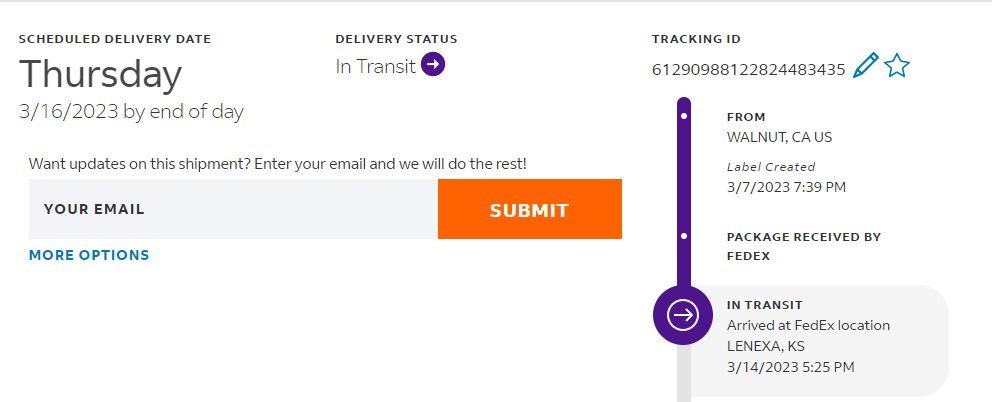Click the In Transit delivery status text
The width and height of the screenshot is (992, 402).
375,67
